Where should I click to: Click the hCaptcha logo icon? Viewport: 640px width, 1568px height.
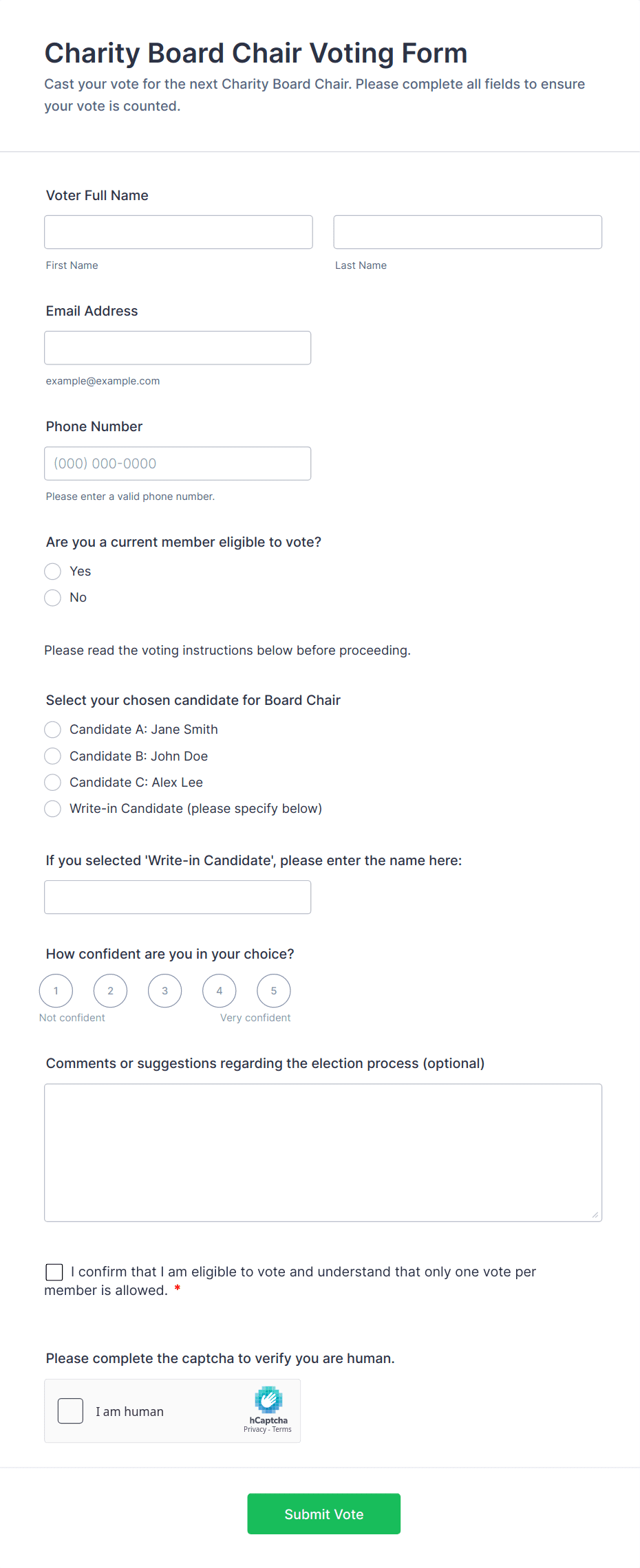click(268, 1400)
